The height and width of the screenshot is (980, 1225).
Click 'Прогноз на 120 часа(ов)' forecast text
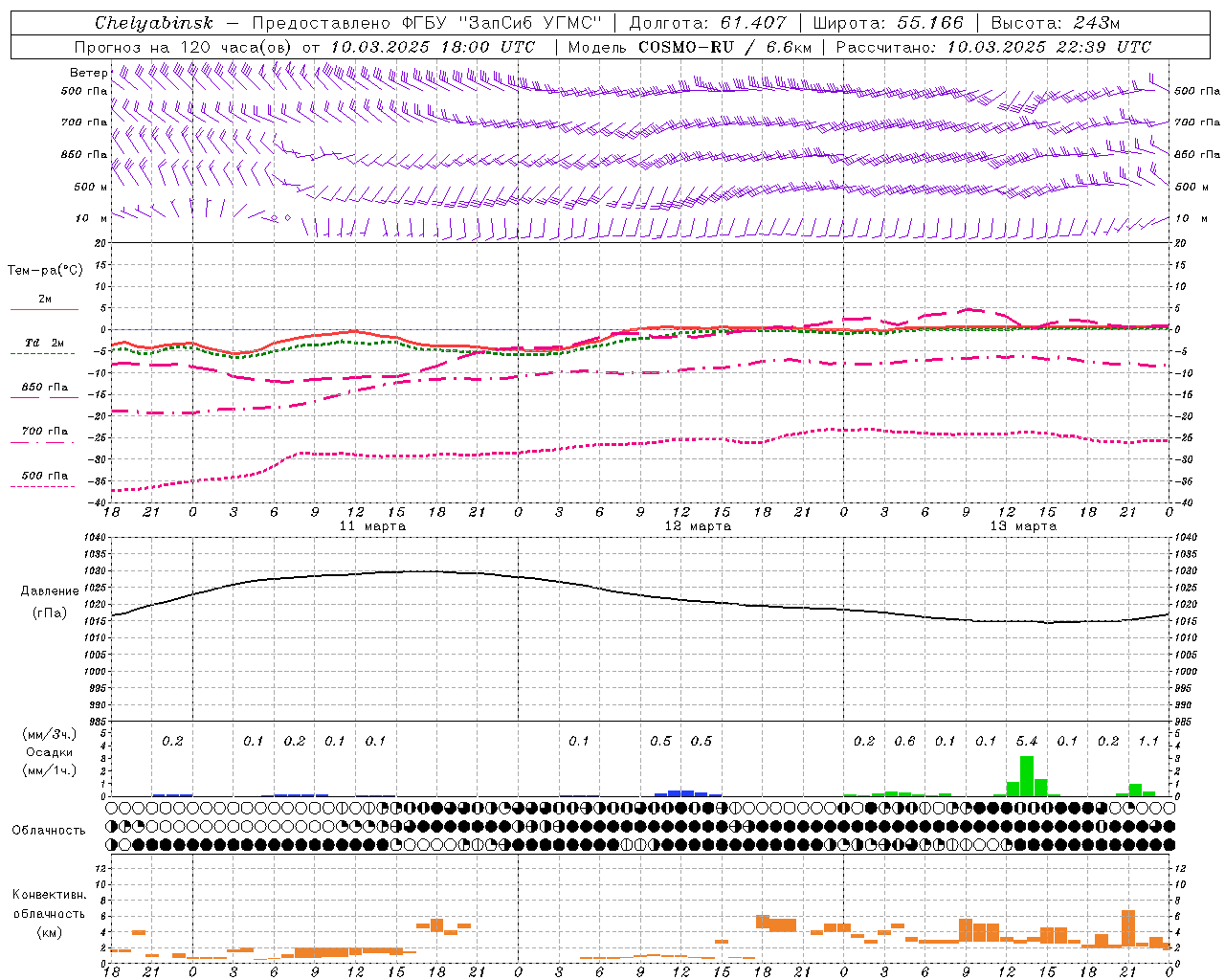click(185, 47)
